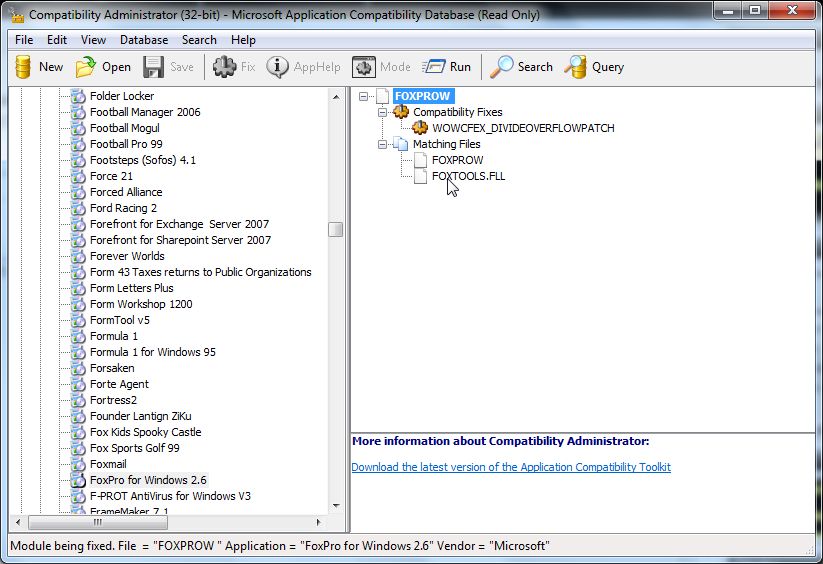Click the WOWCFEX_DIVIDEOVERFLOWPATCH fix icon

(x=420, y=128)
